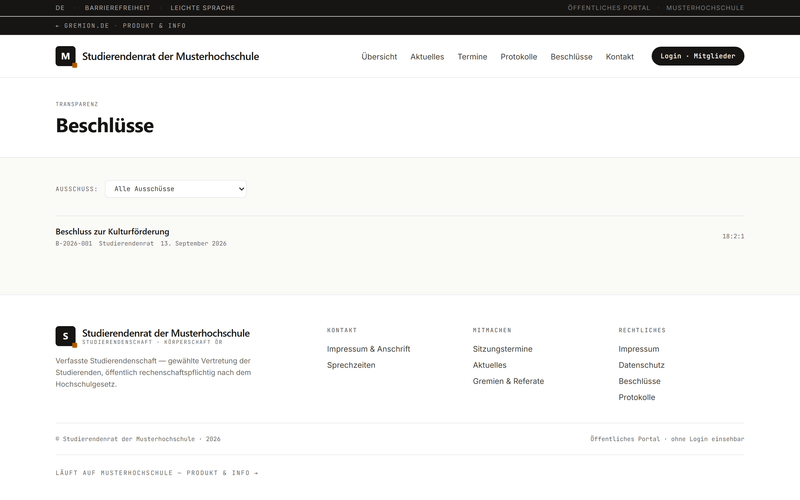Viewport: 800px width, 500px height.
Task: Click Musterhochschule in the top bar
Action: 705,8
